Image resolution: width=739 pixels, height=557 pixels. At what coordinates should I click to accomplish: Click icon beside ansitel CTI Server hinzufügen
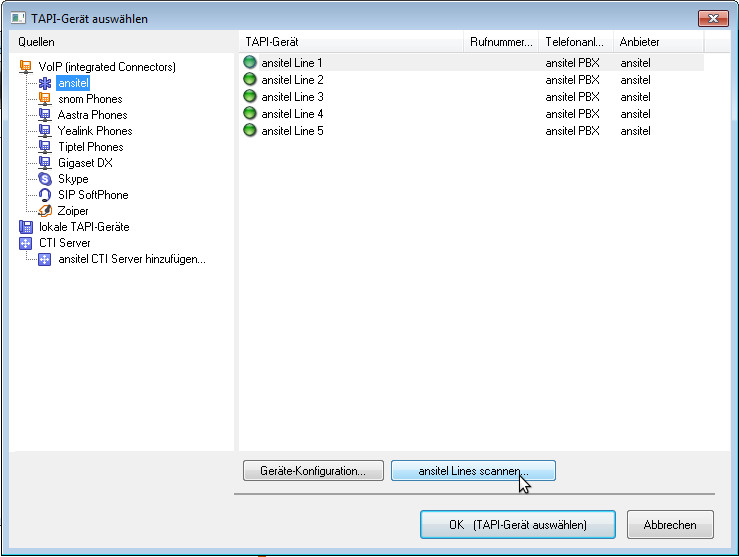point(45,259)
